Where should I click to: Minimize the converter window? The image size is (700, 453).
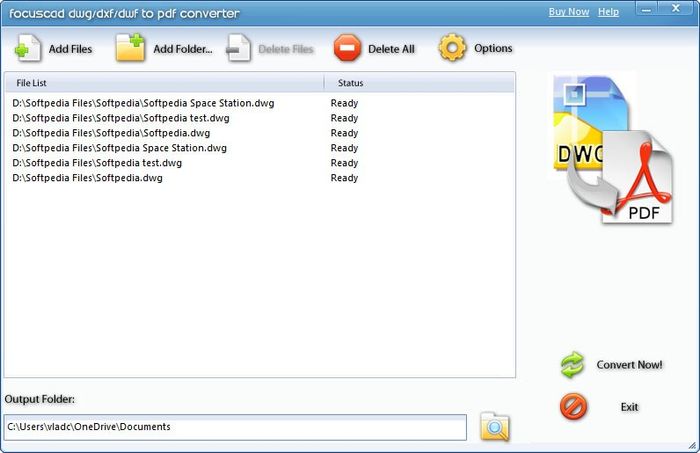click(646, 9)
